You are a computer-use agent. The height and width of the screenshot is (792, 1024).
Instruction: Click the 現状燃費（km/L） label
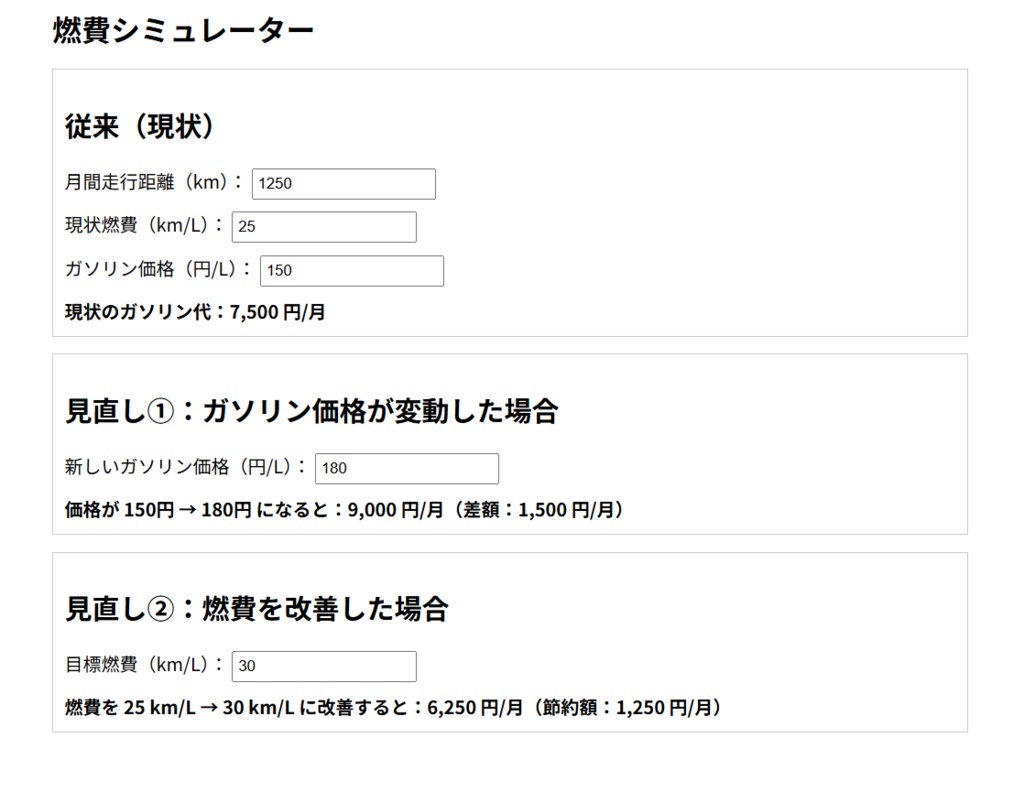point(144,226)
